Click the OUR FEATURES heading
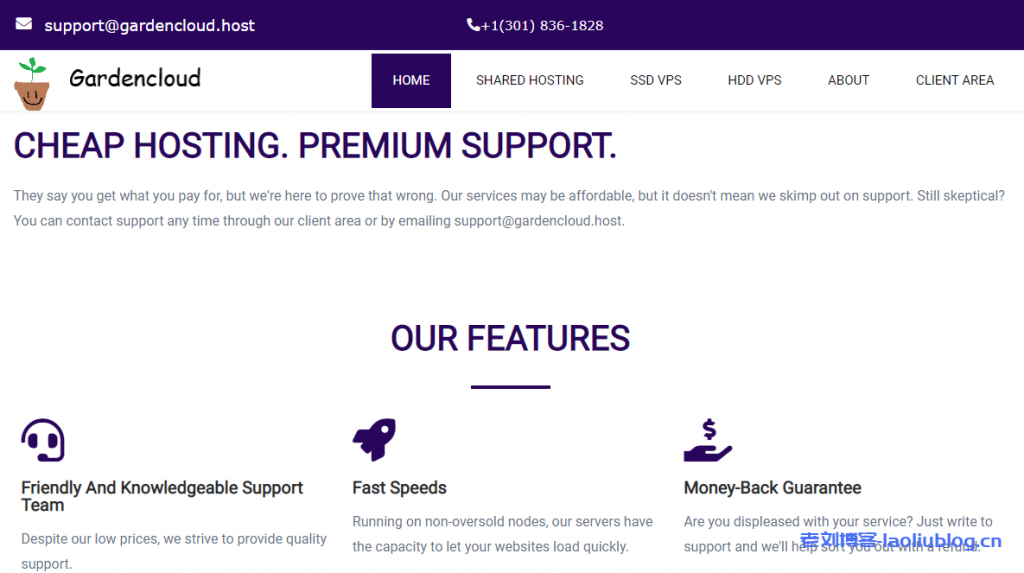Viewport: 1024px width, 573px height. [510, 338]
